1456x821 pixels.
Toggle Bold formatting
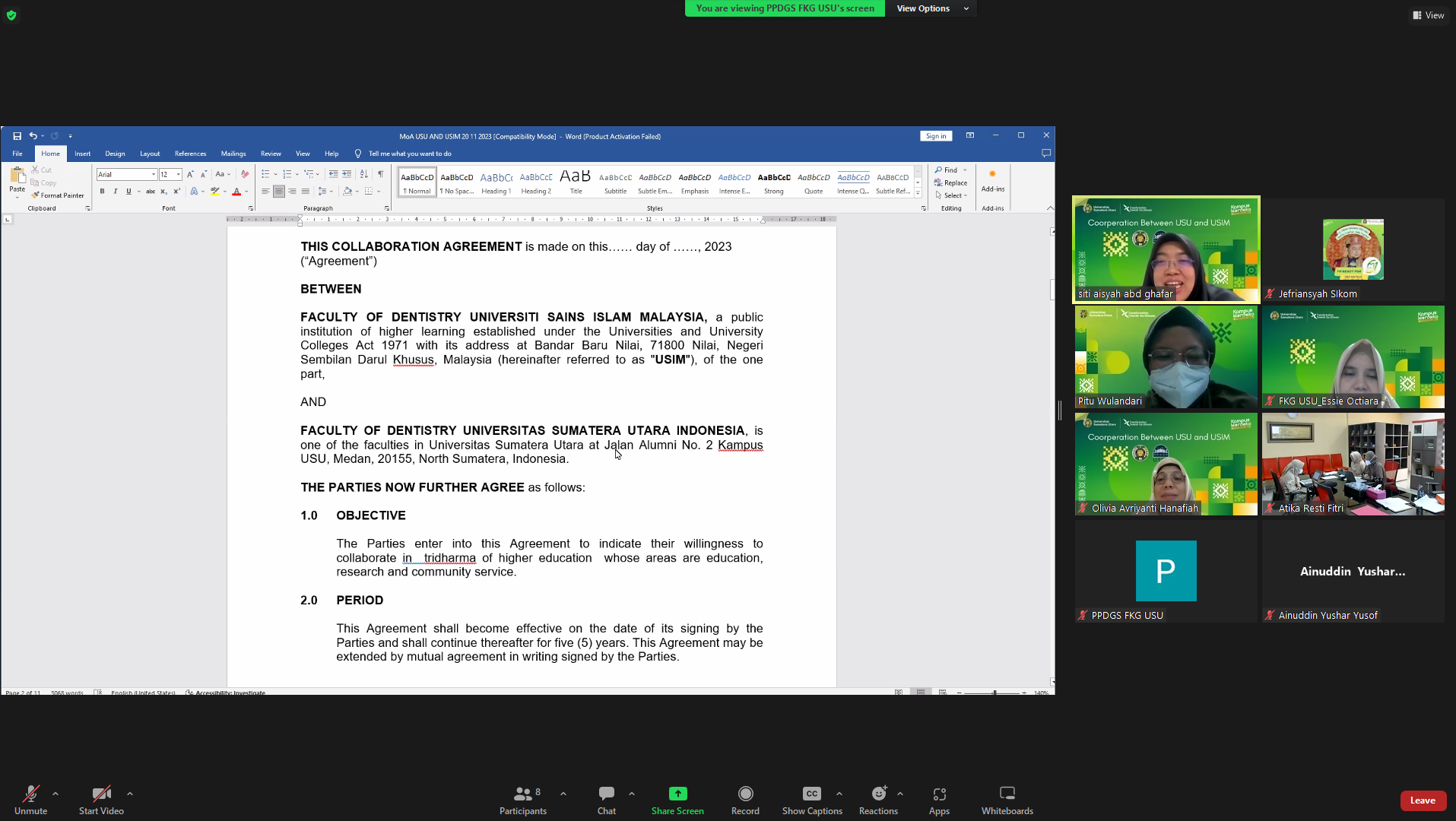[x=102, y=192]
